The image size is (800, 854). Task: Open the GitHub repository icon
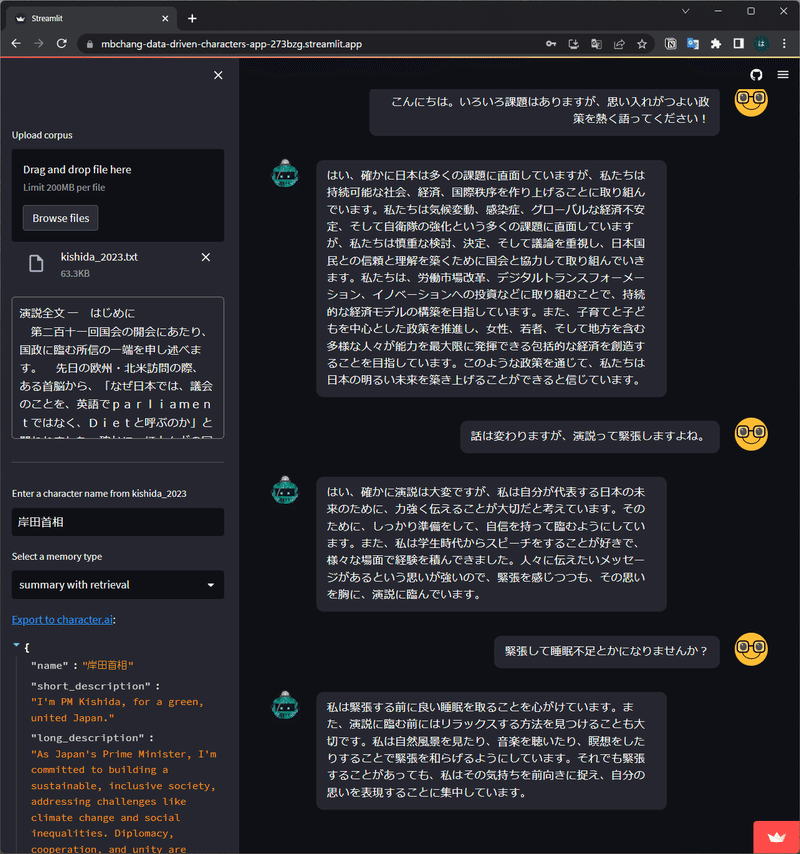pyautogui.click(x=757, y=74)
